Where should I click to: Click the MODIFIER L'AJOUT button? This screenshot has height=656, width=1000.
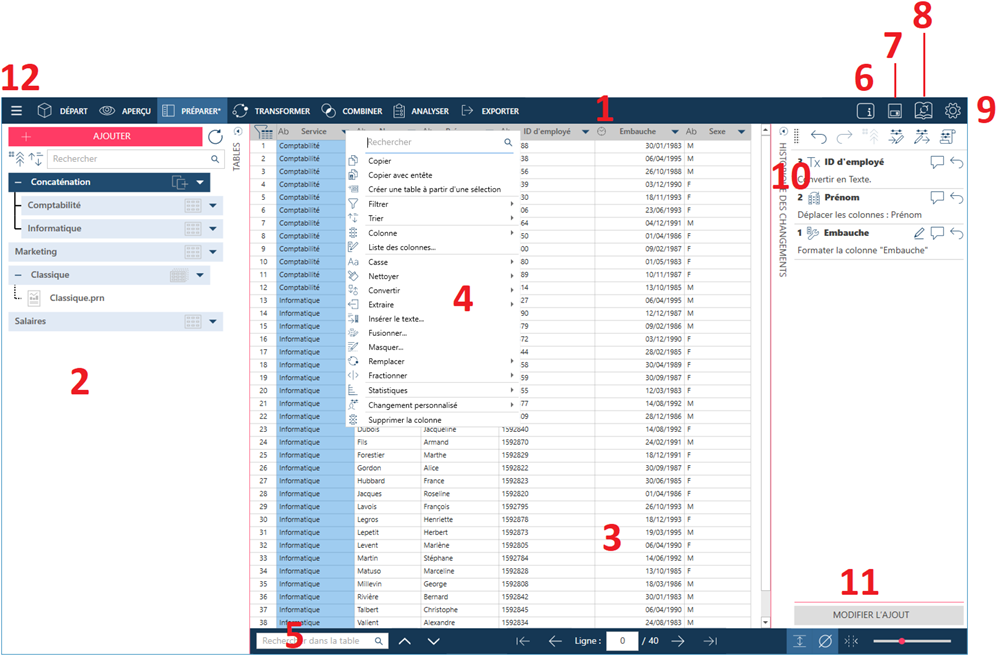[879, 615]
